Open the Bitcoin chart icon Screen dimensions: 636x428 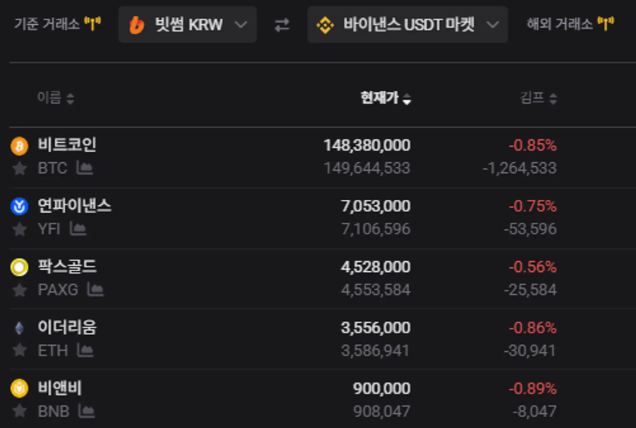pyautogui.click(x=85, y=168)
